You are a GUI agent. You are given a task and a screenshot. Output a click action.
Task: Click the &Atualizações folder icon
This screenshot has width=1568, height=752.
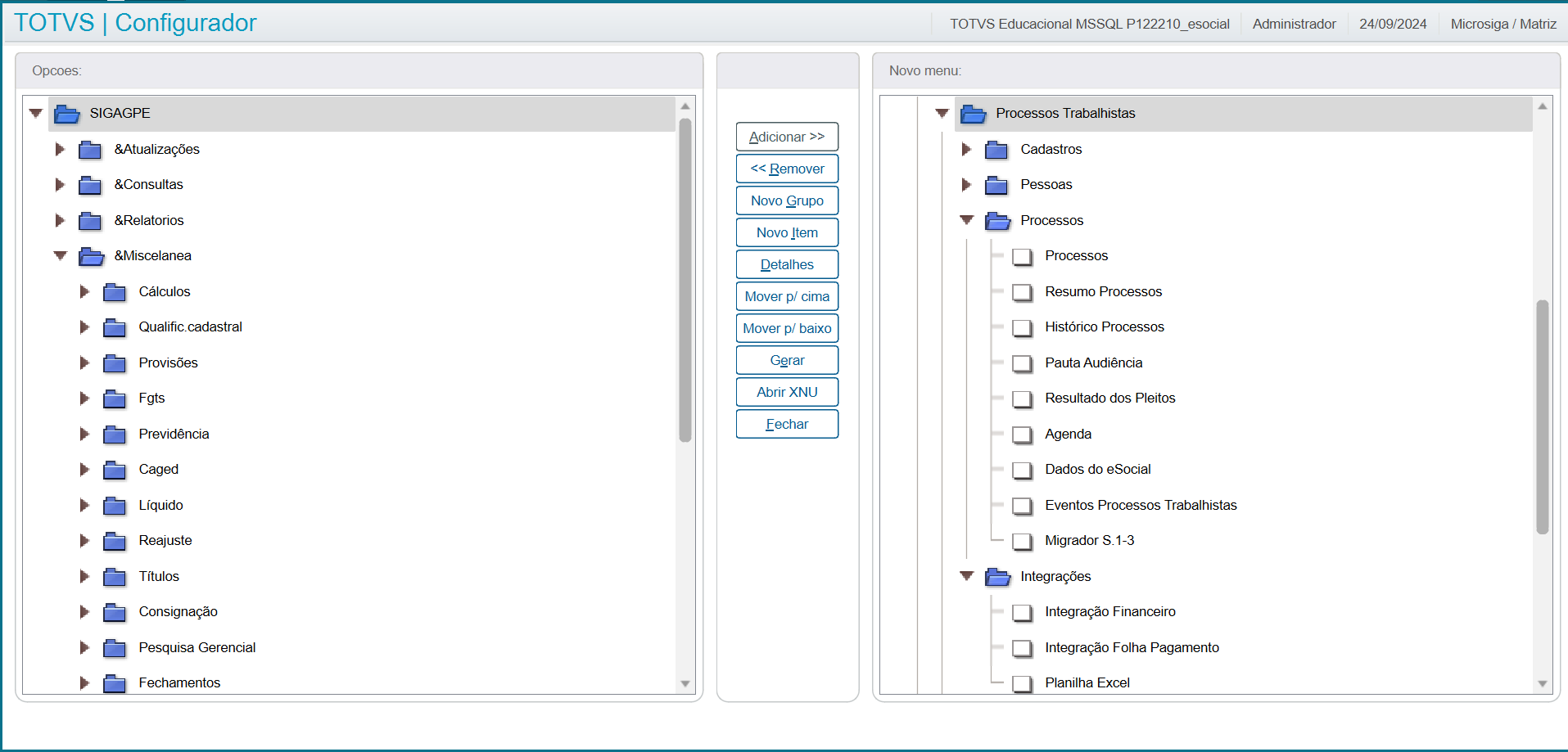pos(90,150)
